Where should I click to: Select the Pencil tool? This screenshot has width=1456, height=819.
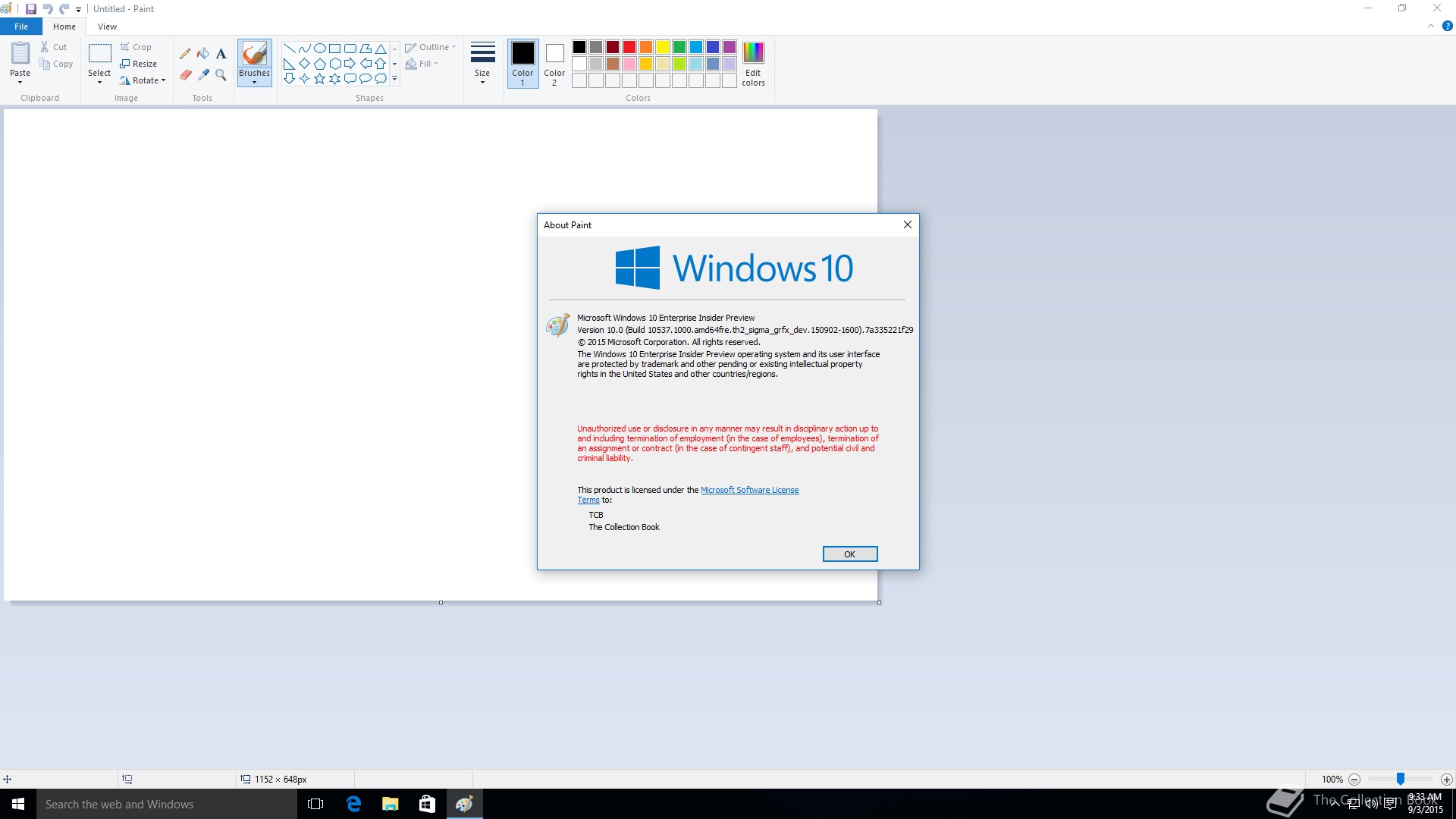pos(185,54)
